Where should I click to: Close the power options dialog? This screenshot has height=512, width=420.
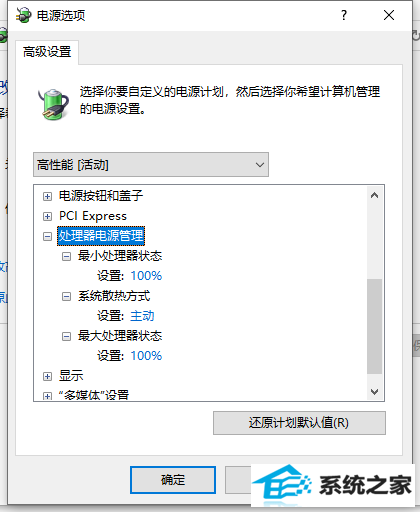click(389, 15)
